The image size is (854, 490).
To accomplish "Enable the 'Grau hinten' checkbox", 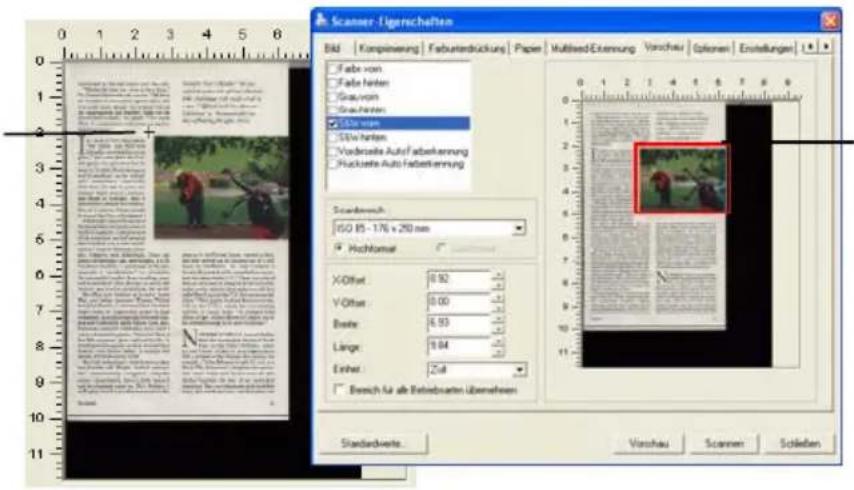I will [x=332, y=110].
